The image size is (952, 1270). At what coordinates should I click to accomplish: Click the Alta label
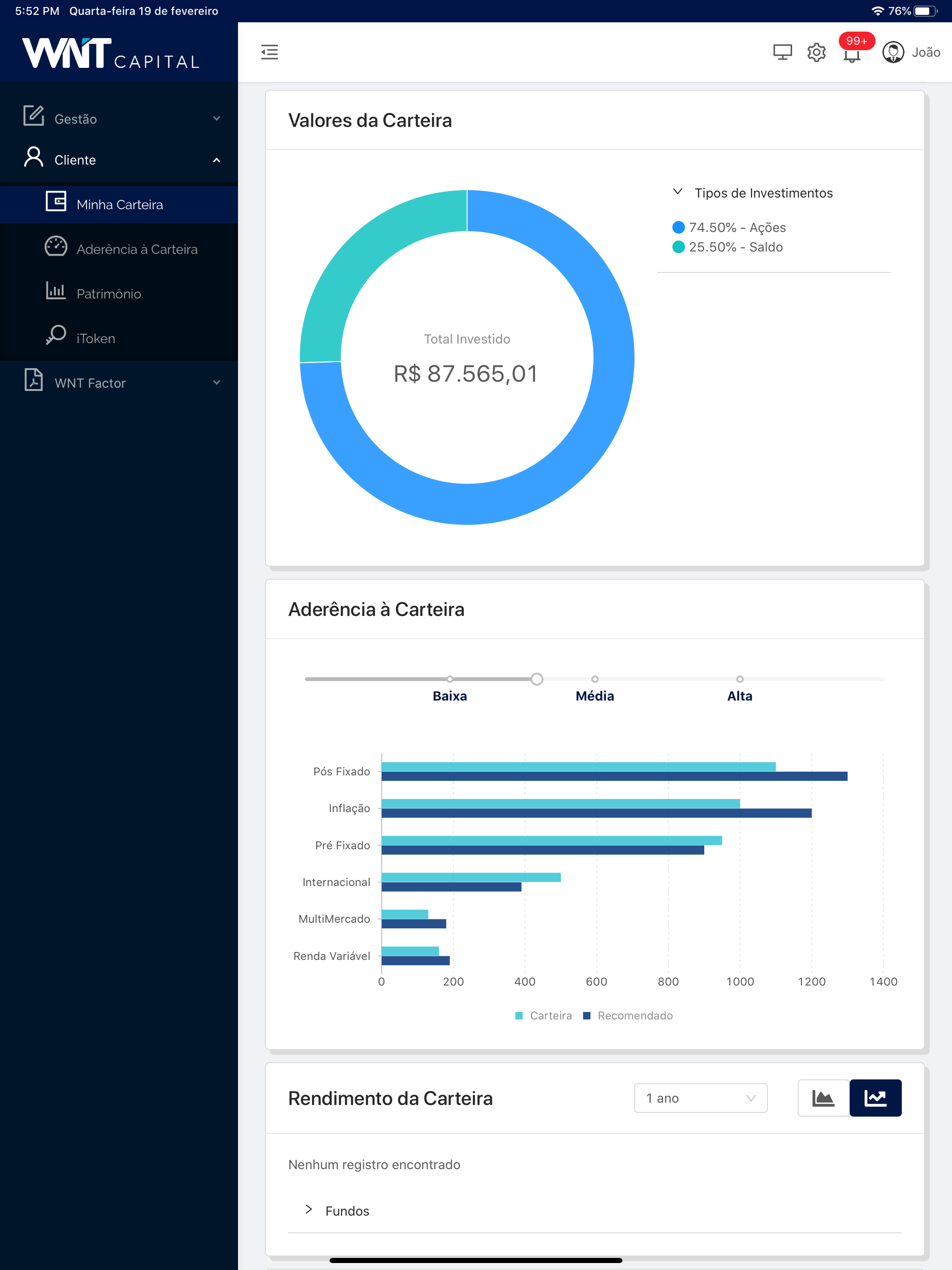[740, 696]
